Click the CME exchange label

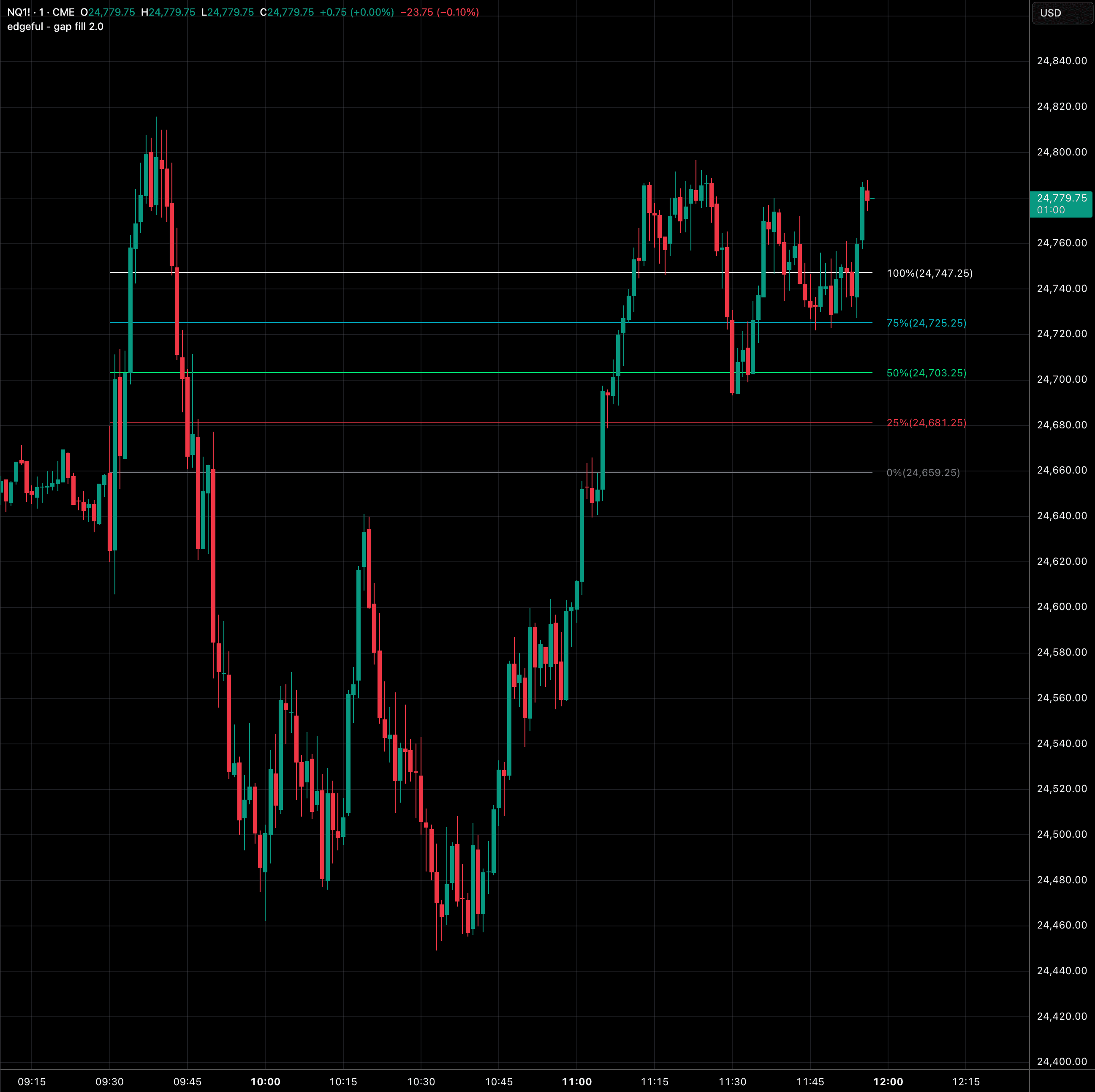(62, 12)
